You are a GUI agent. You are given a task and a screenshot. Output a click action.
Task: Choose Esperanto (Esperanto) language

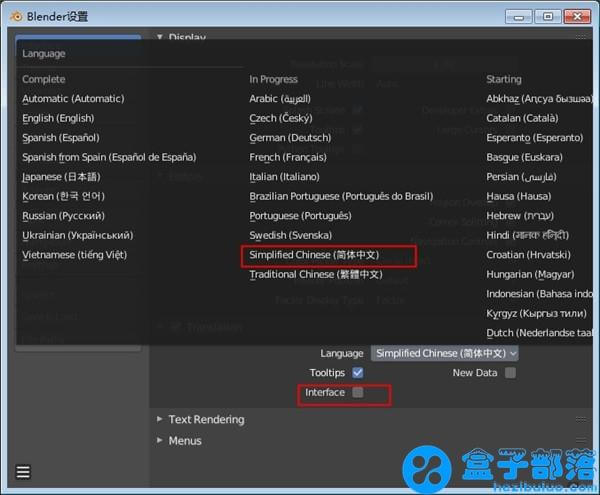point(535,138)
